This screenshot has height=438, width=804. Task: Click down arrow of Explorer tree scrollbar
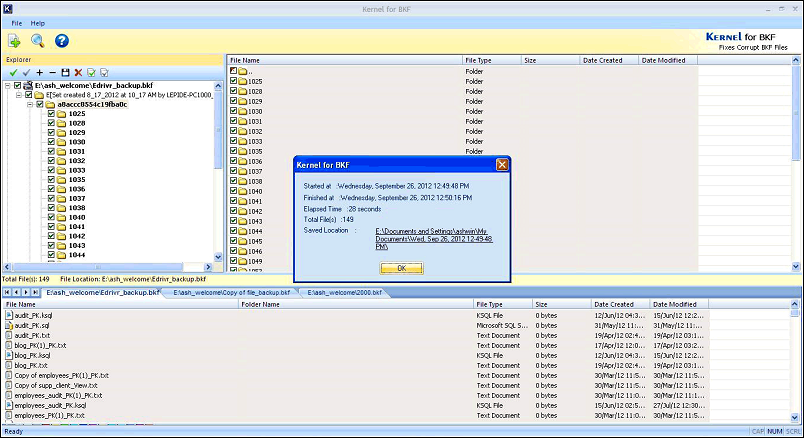coord(218,257)
